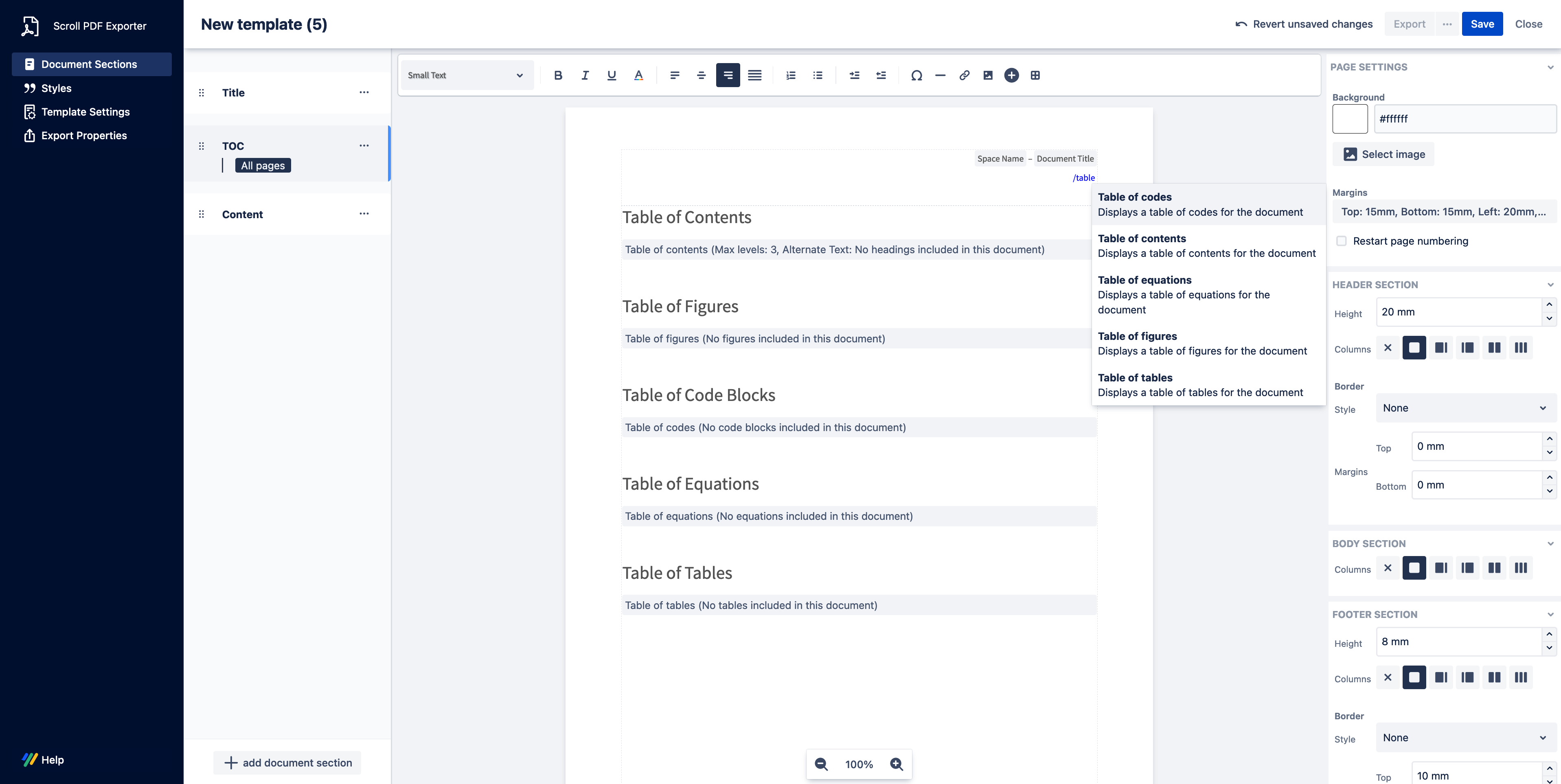Click the insert table grid icon

coord(1035,75)
